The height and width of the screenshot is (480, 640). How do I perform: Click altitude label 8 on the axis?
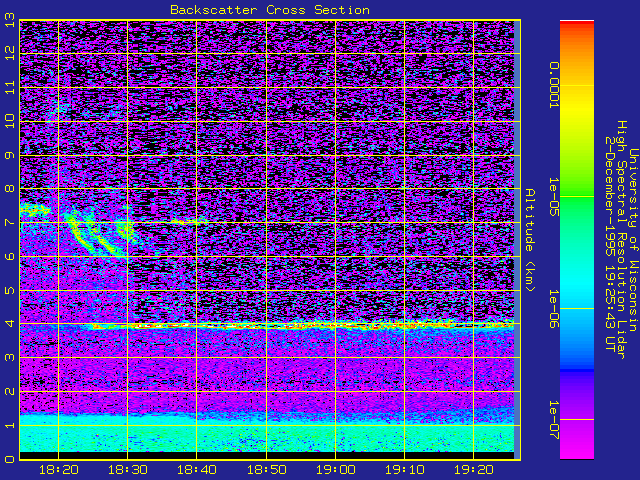[x=10, y=189]
